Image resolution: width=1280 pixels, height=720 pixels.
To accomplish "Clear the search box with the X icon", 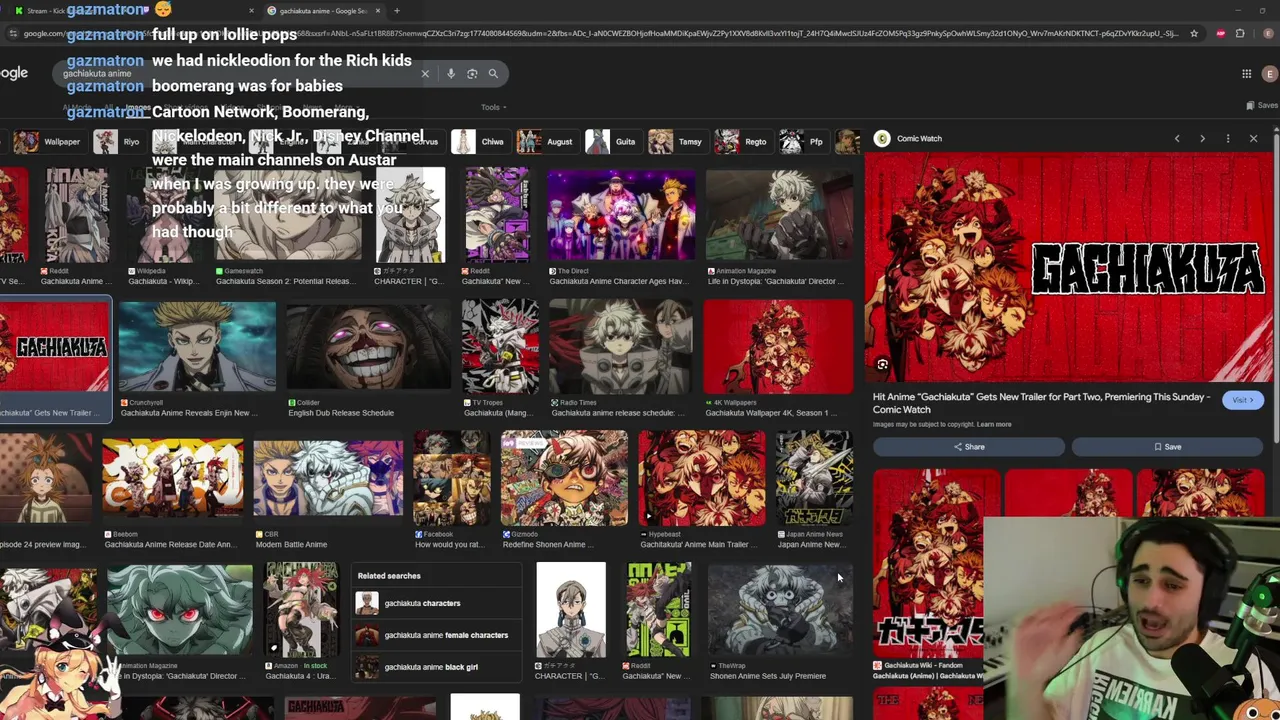I will [425, 73].
